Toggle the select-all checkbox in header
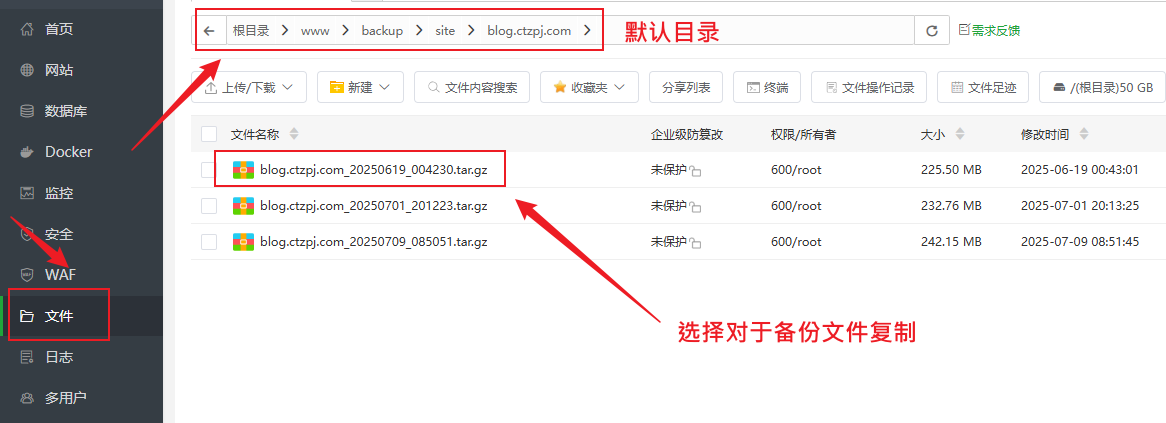The height and width of the screenshot is (423, 1166). (x=209, y=134)
